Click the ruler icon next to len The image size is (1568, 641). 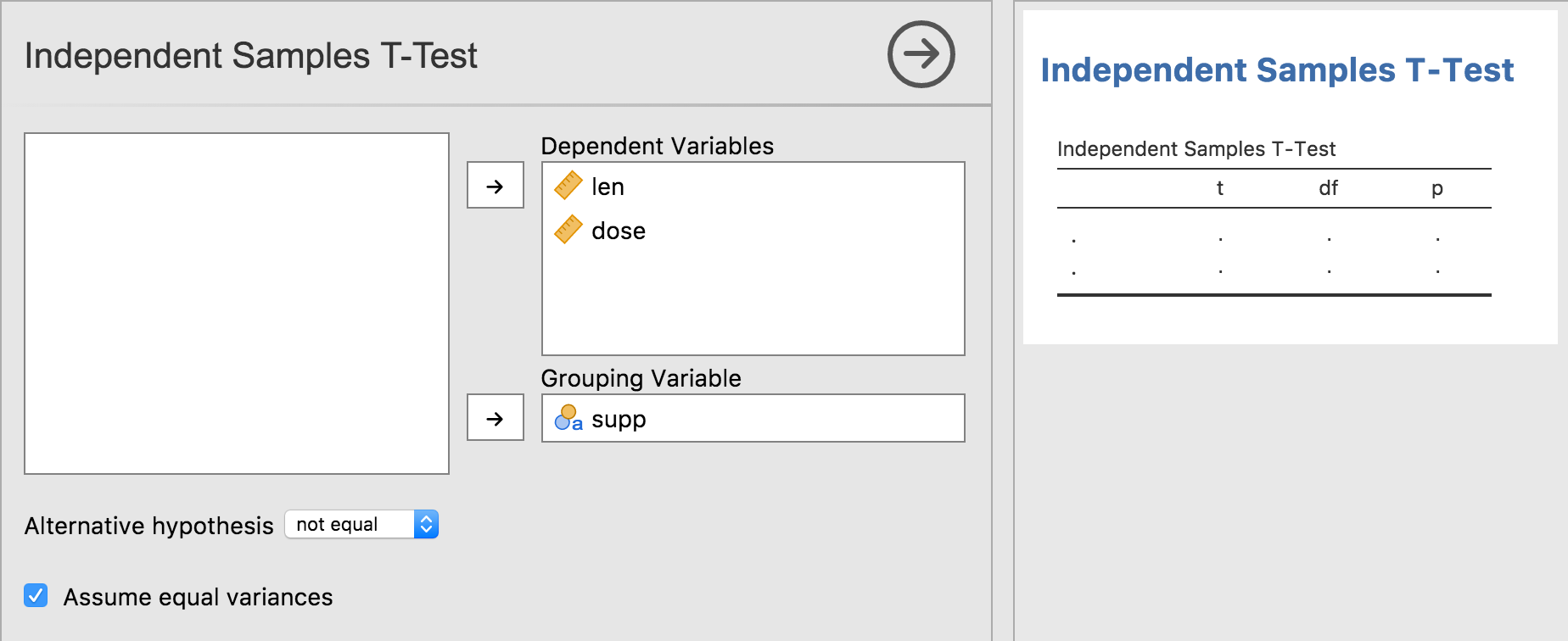coord(568,186)
